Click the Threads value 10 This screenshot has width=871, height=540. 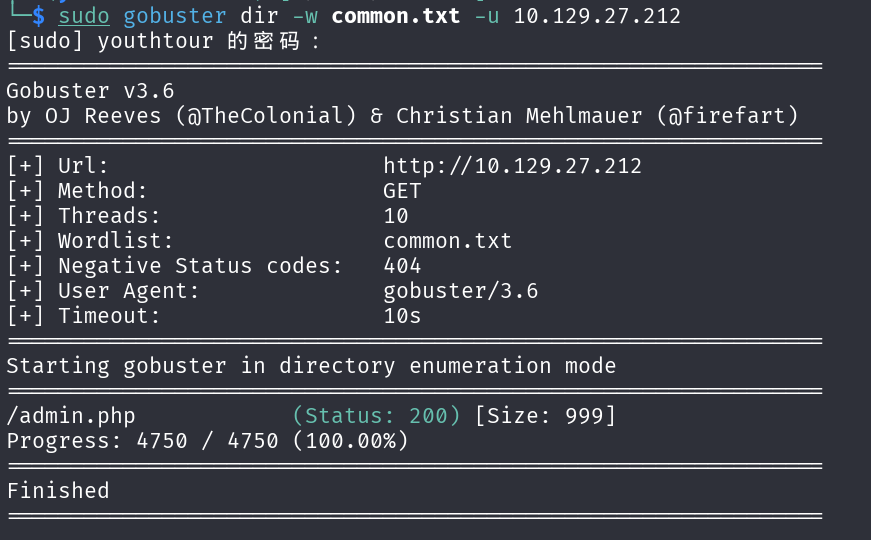click(x=396, y=216)
